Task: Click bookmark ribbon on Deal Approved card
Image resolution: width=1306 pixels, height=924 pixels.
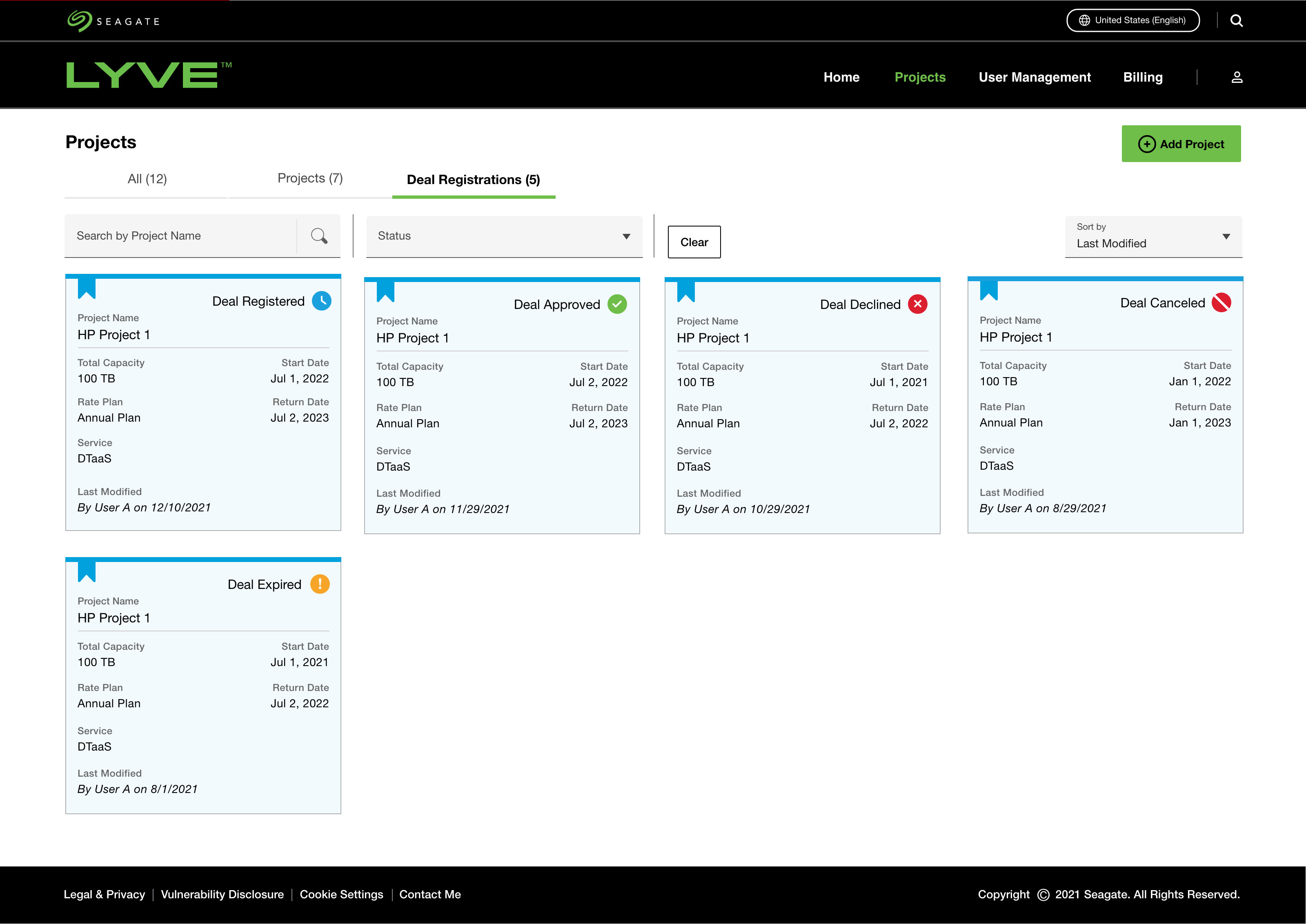Action: click(x=385, y=291)
